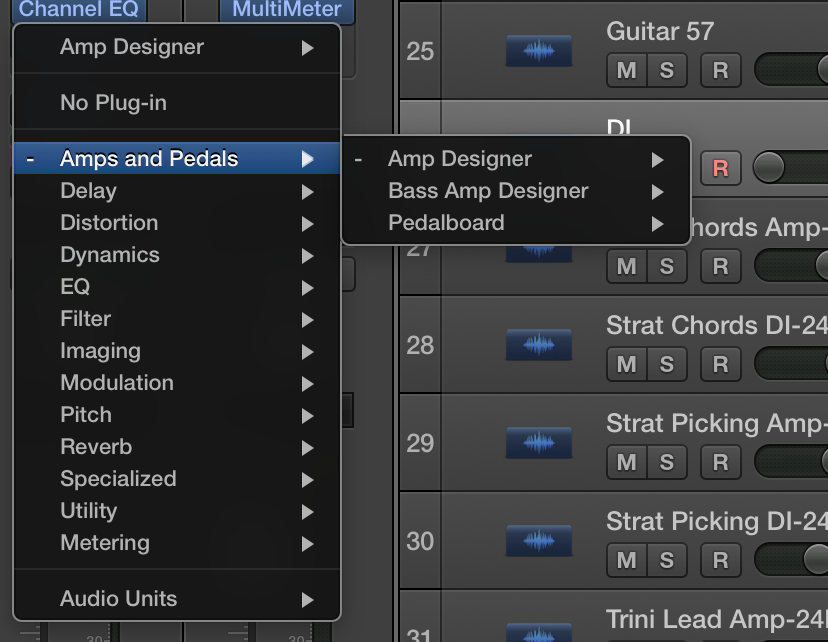Solo the Strat Picking Amp track 29

666,462
